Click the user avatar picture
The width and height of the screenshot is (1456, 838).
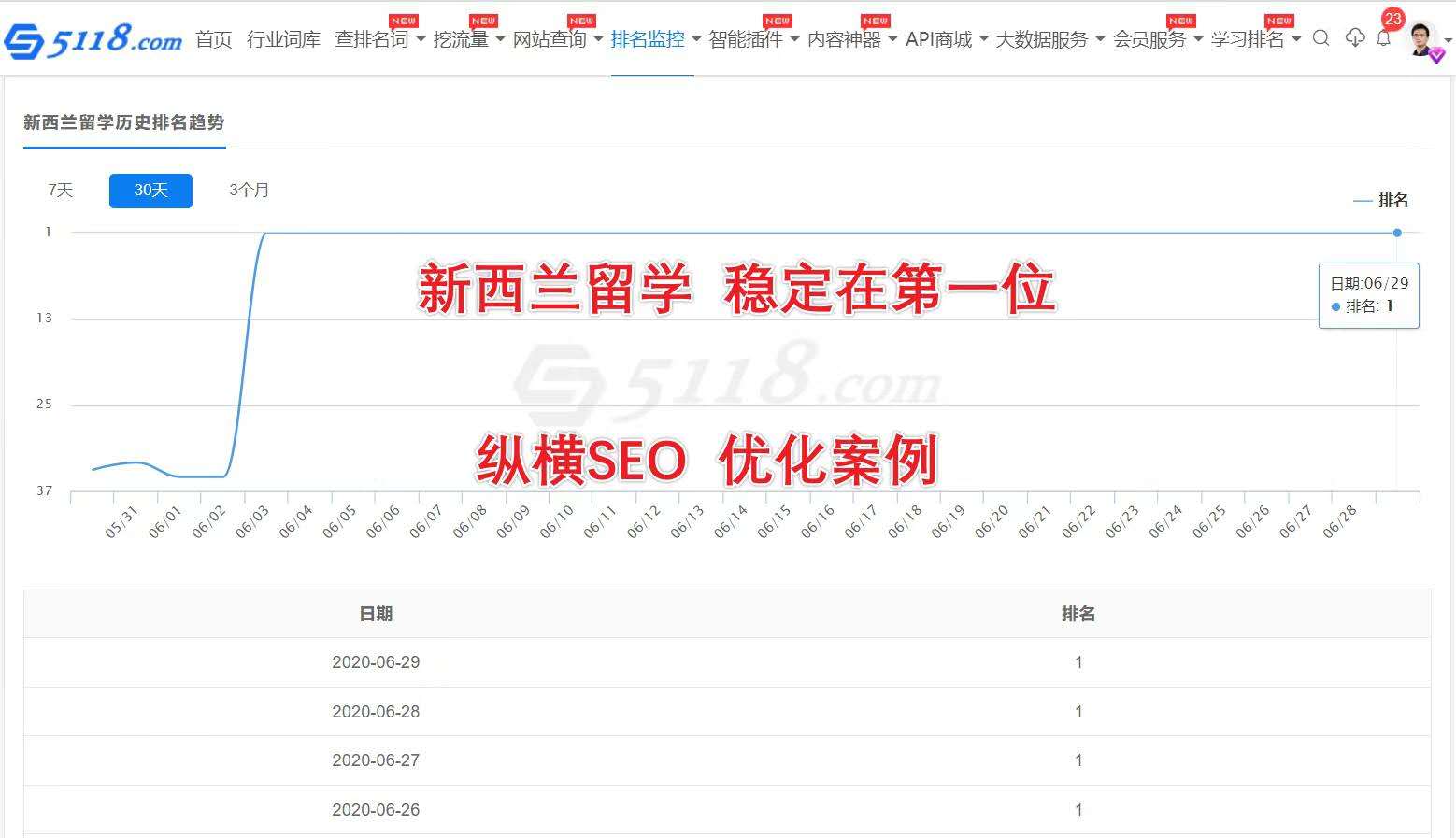click(x=1421, y=38)
